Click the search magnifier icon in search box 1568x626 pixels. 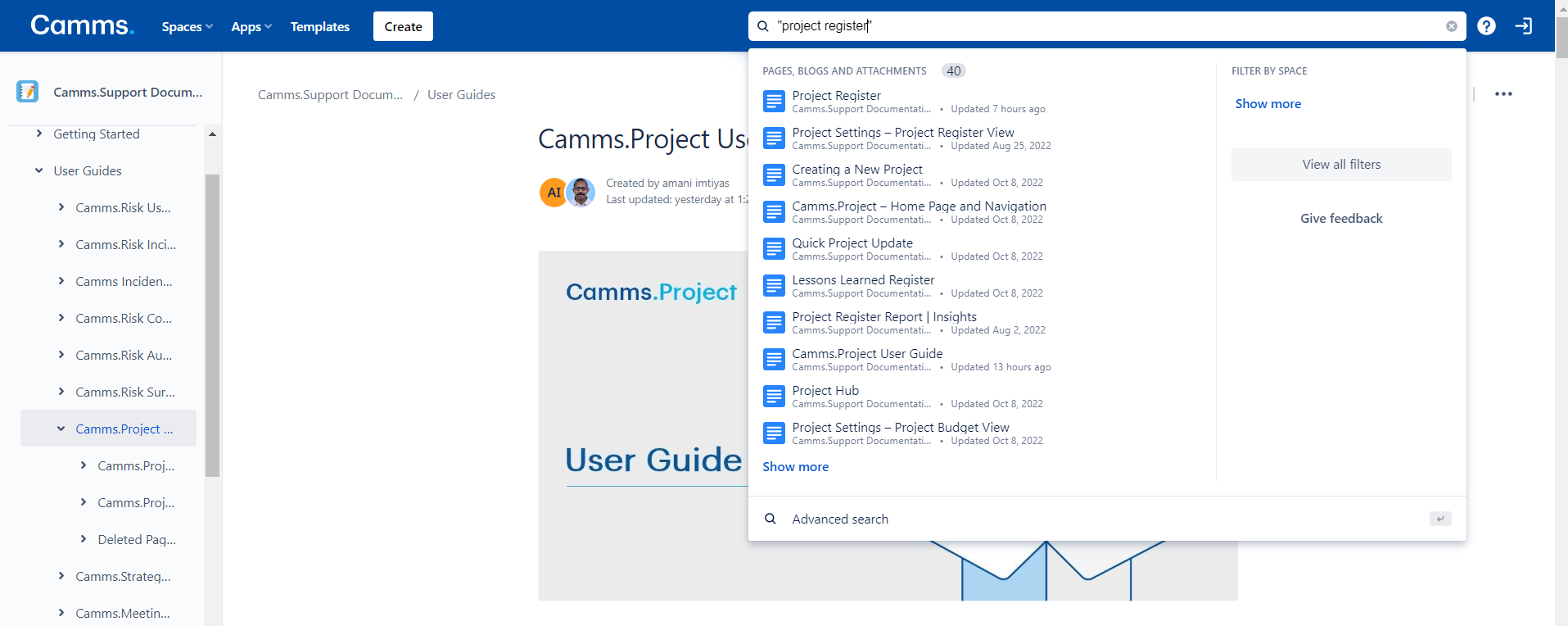pyautogui.click(x=762, y=26)
